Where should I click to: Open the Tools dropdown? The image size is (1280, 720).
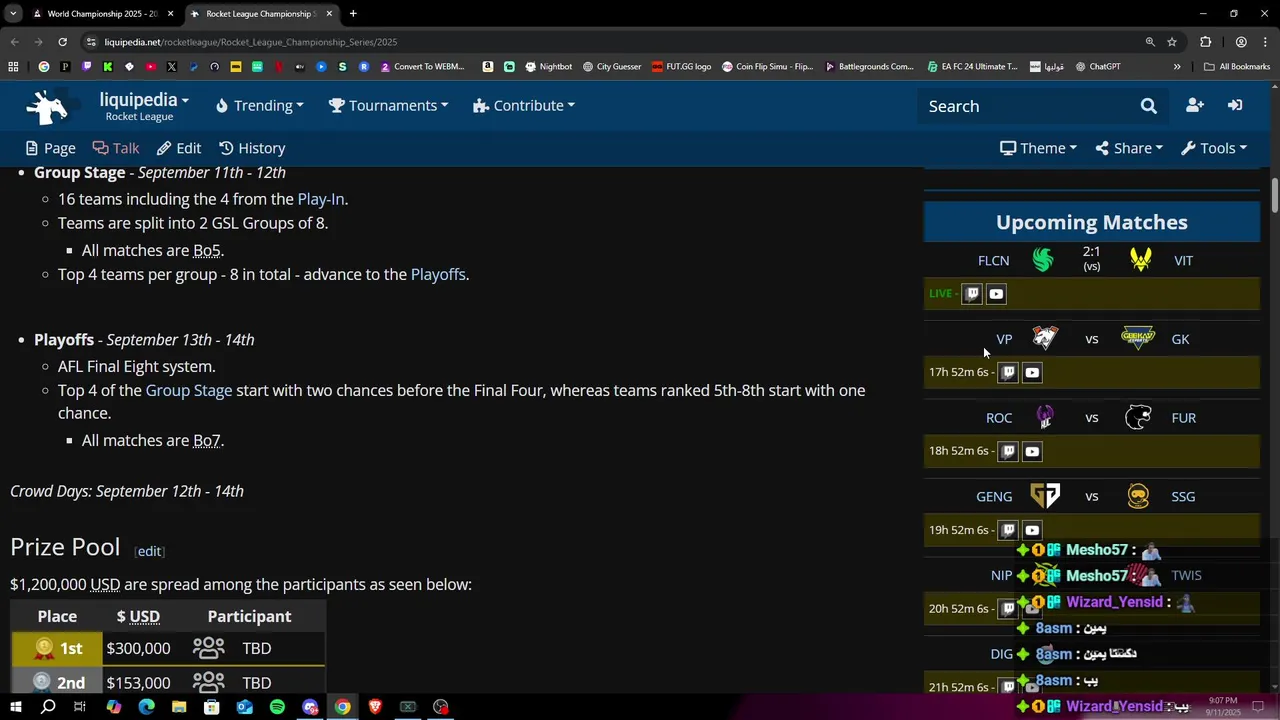(1214, 148)
